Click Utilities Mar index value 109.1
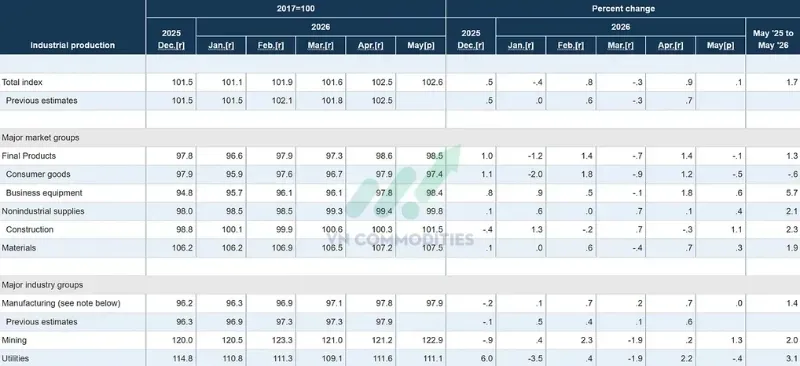 (333, 358)
